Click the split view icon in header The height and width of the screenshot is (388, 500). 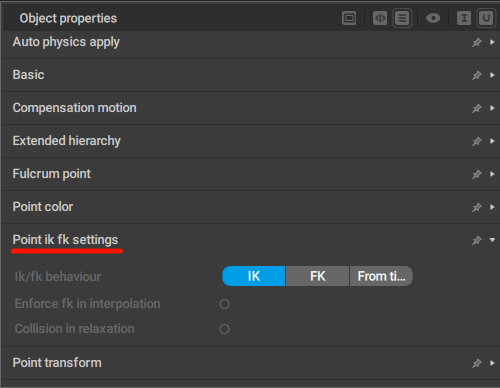(380, 18)
